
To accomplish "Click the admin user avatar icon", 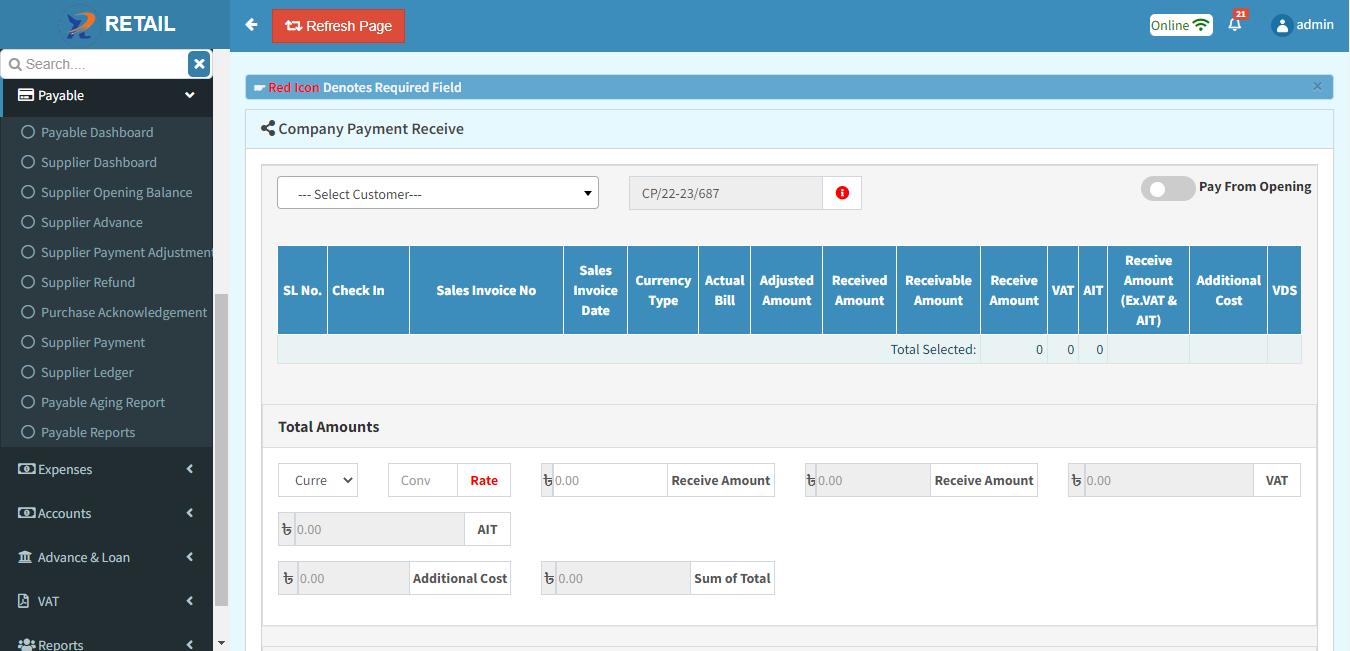I will point(1282,26).
